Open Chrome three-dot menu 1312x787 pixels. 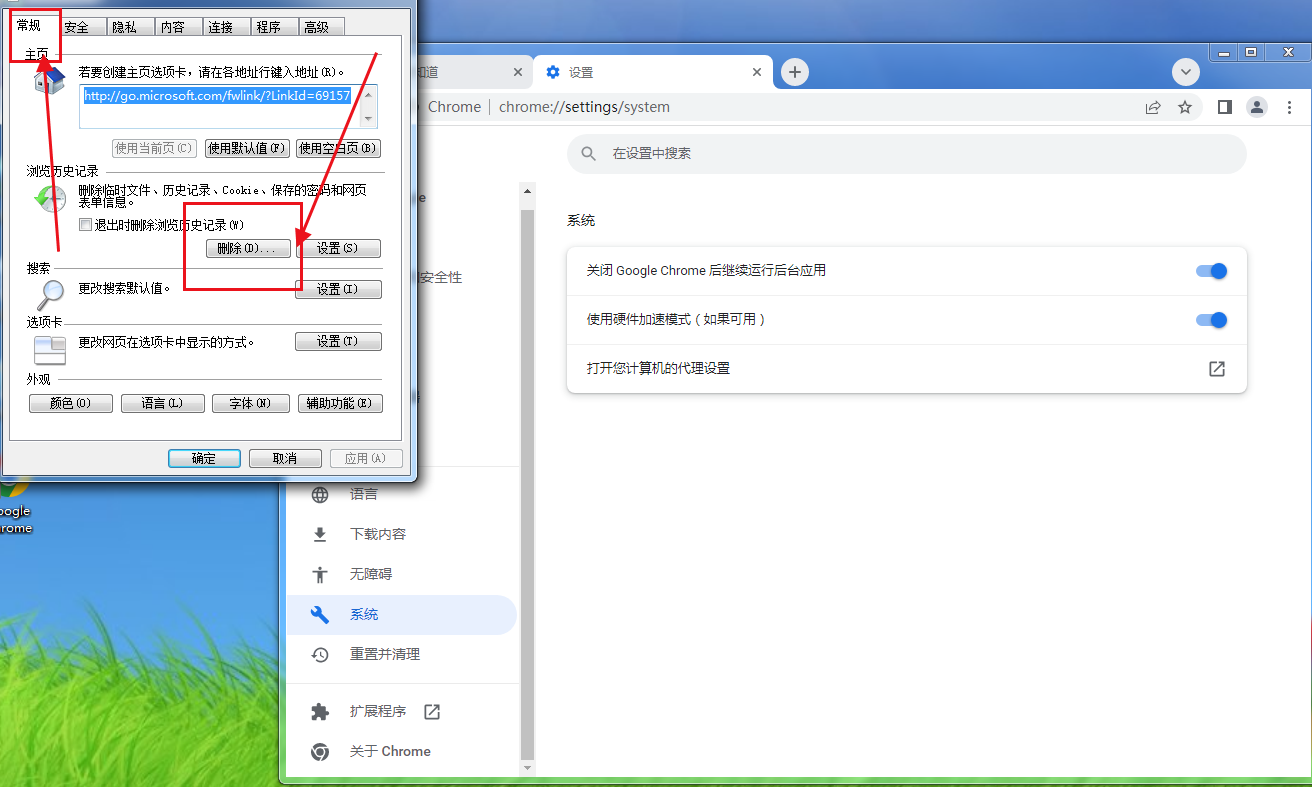click(1290, 107)
